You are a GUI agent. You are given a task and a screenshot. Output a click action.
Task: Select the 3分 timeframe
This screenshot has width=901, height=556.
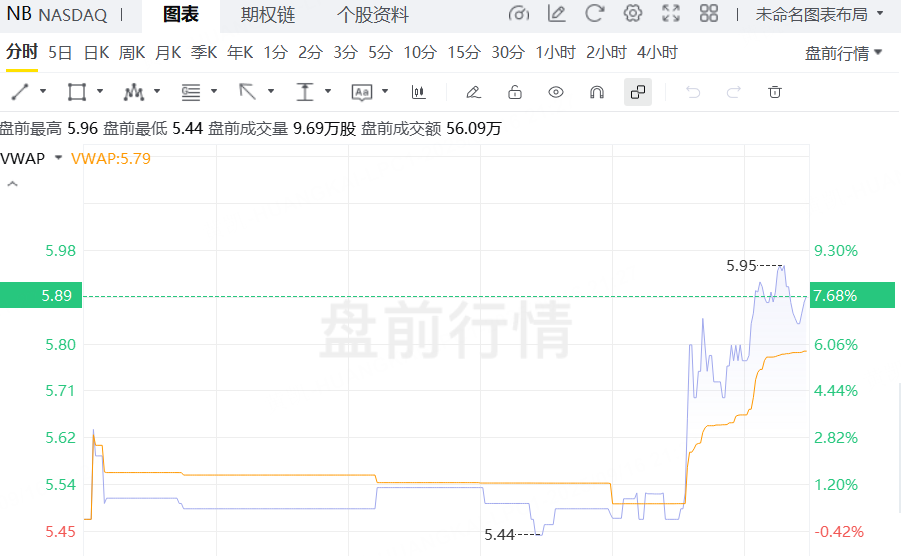[345, 53]
